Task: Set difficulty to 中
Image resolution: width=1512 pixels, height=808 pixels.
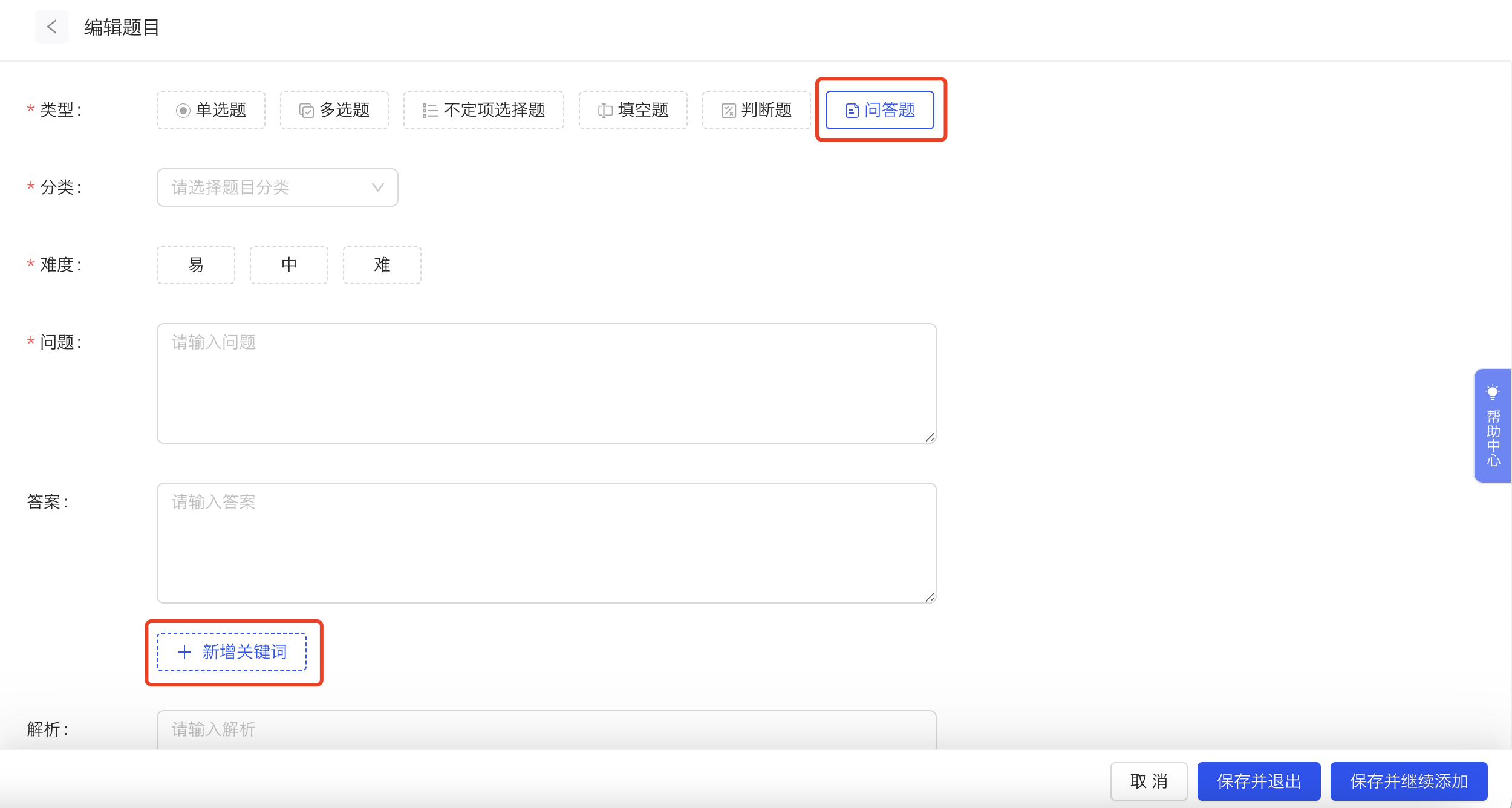Action: coord(289,265)
